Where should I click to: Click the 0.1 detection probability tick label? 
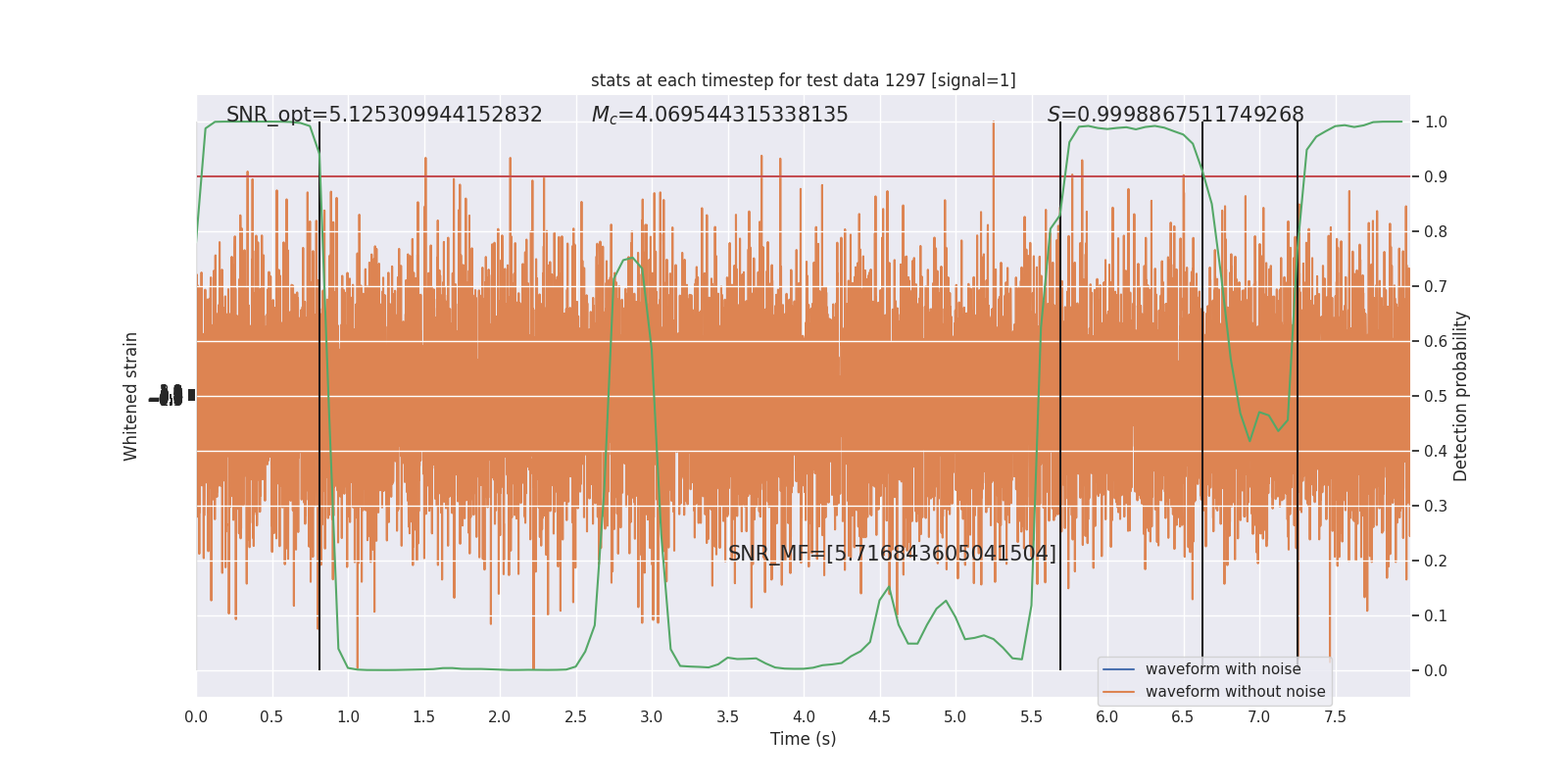tap(1436, 616)
